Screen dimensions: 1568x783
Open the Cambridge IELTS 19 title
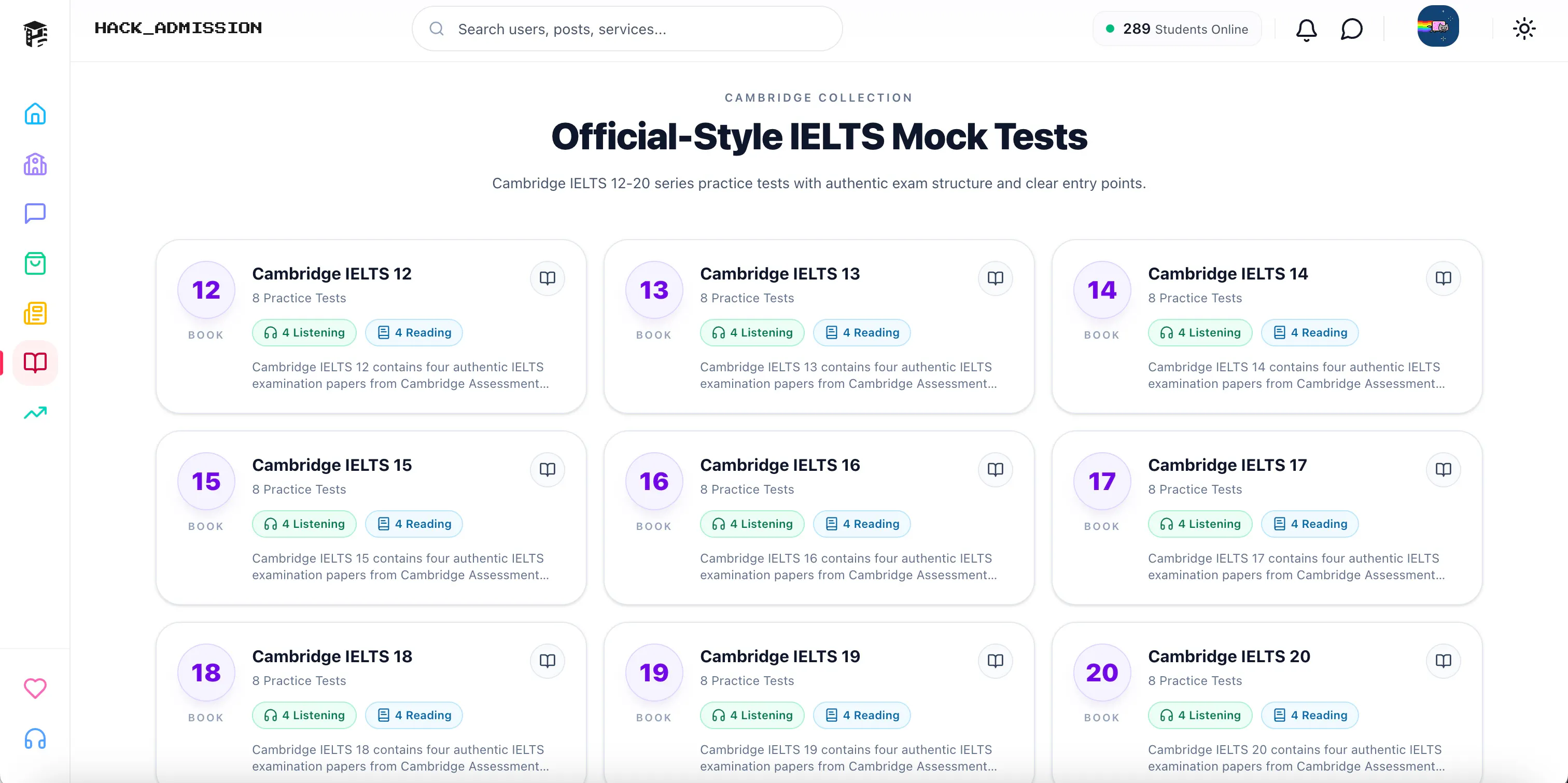pyautogui.click(x=780, y=656)
